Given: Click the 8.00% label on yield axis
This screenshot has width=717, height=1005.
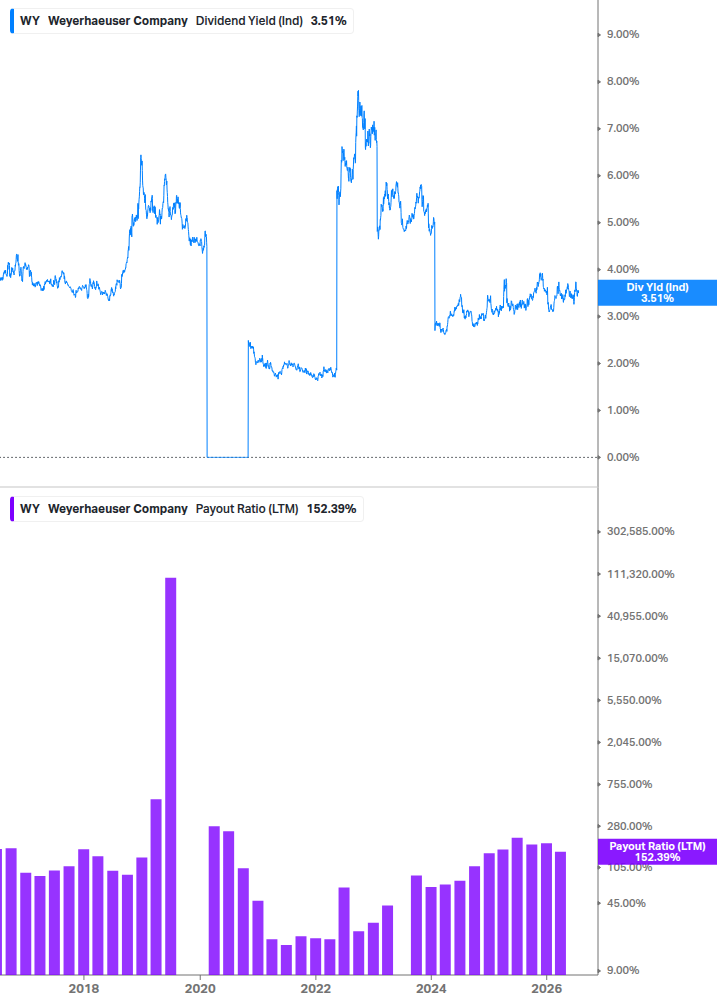Looking at the screenshot, I should point(623,81).
